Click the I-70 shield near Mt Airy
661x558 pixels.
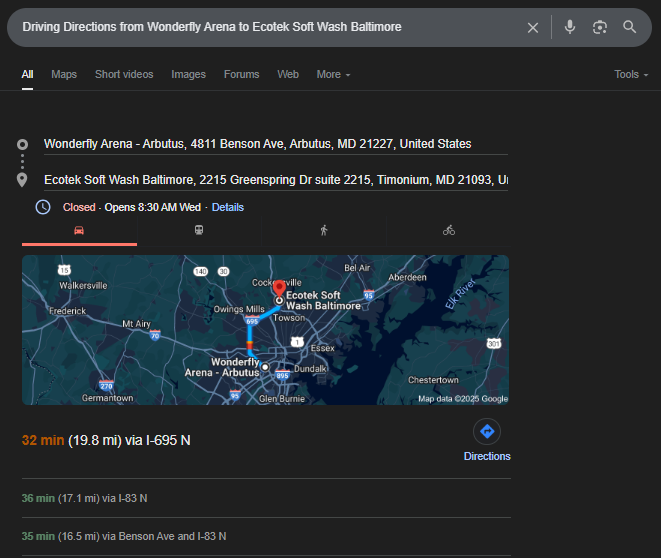coord(155,335)
